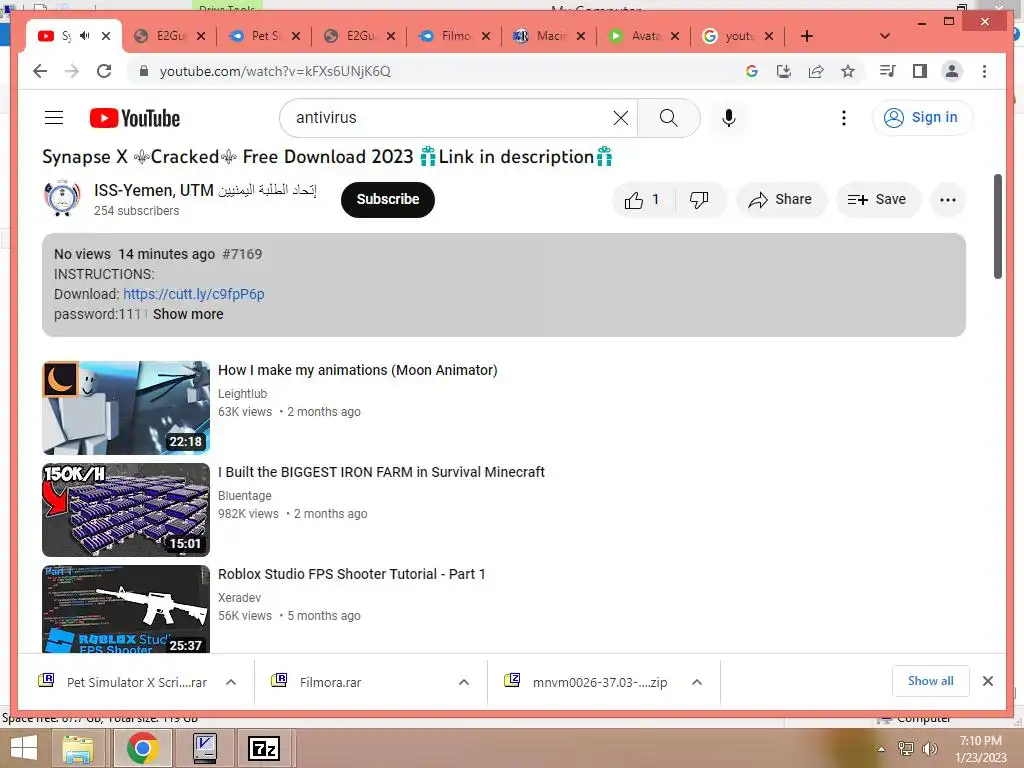Dislike the video with thumbs-down icon

point(699,200)
